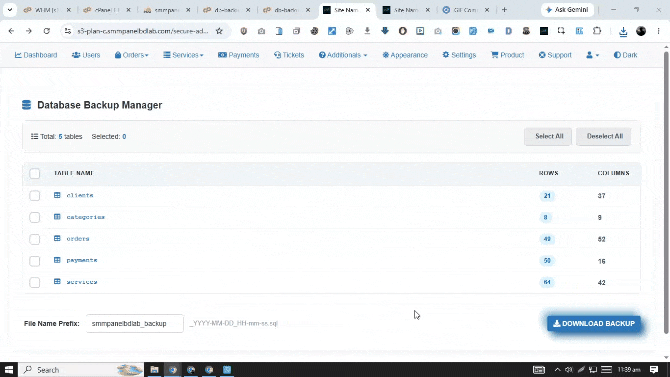The height and width of the screenshot is (377, 670).
Task: Expand the Services dropdown menu
Action: pyautogui.click(x=183, y=55)
